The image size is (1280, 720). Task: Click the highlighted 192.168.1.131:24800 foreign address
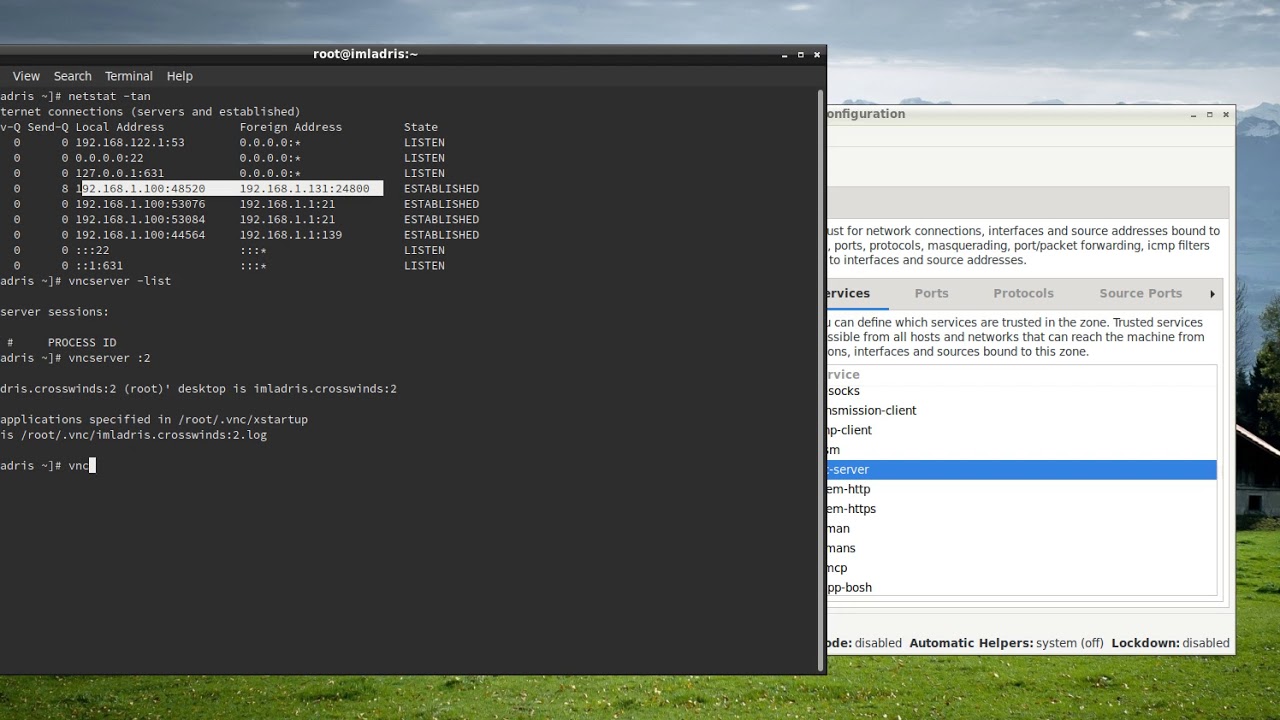304,189
